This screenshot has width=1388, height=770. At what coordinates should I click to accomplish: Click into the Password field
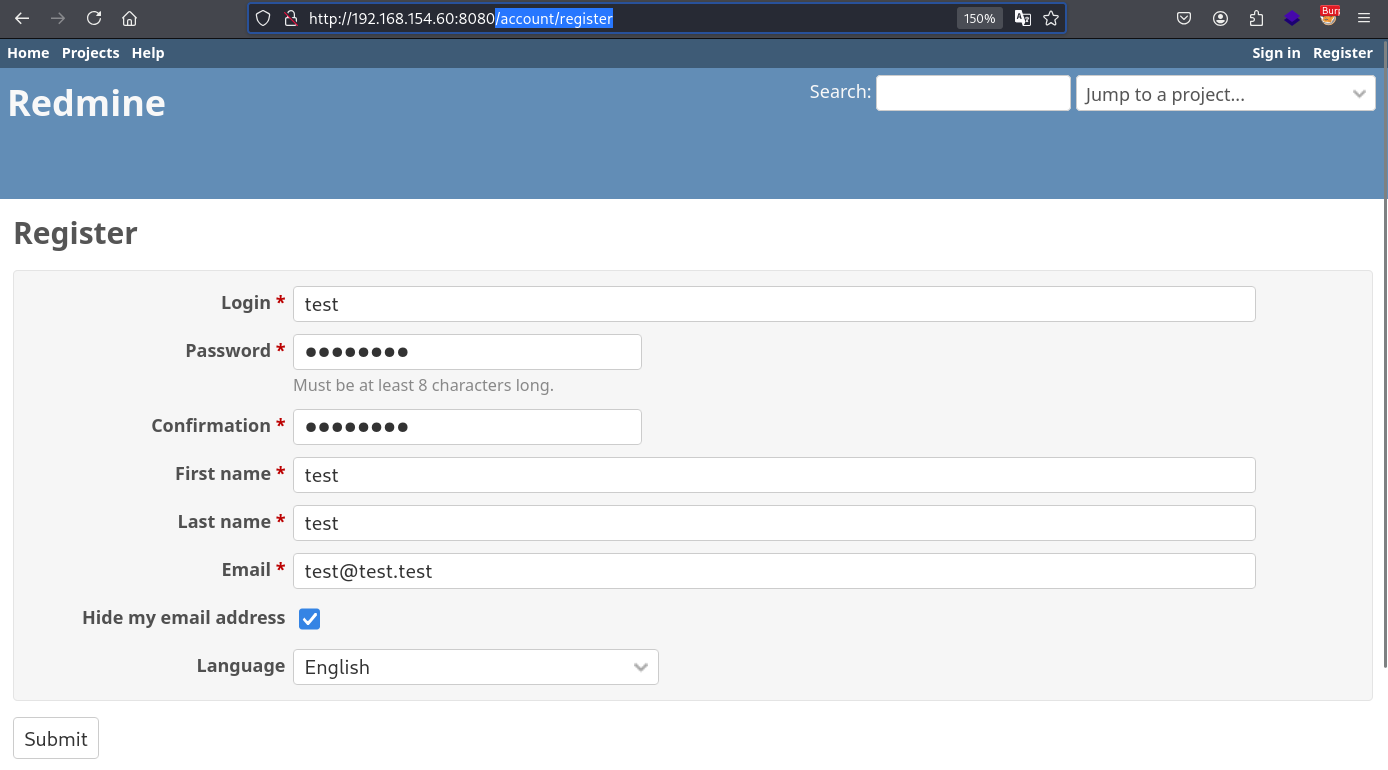coord(467,352)
